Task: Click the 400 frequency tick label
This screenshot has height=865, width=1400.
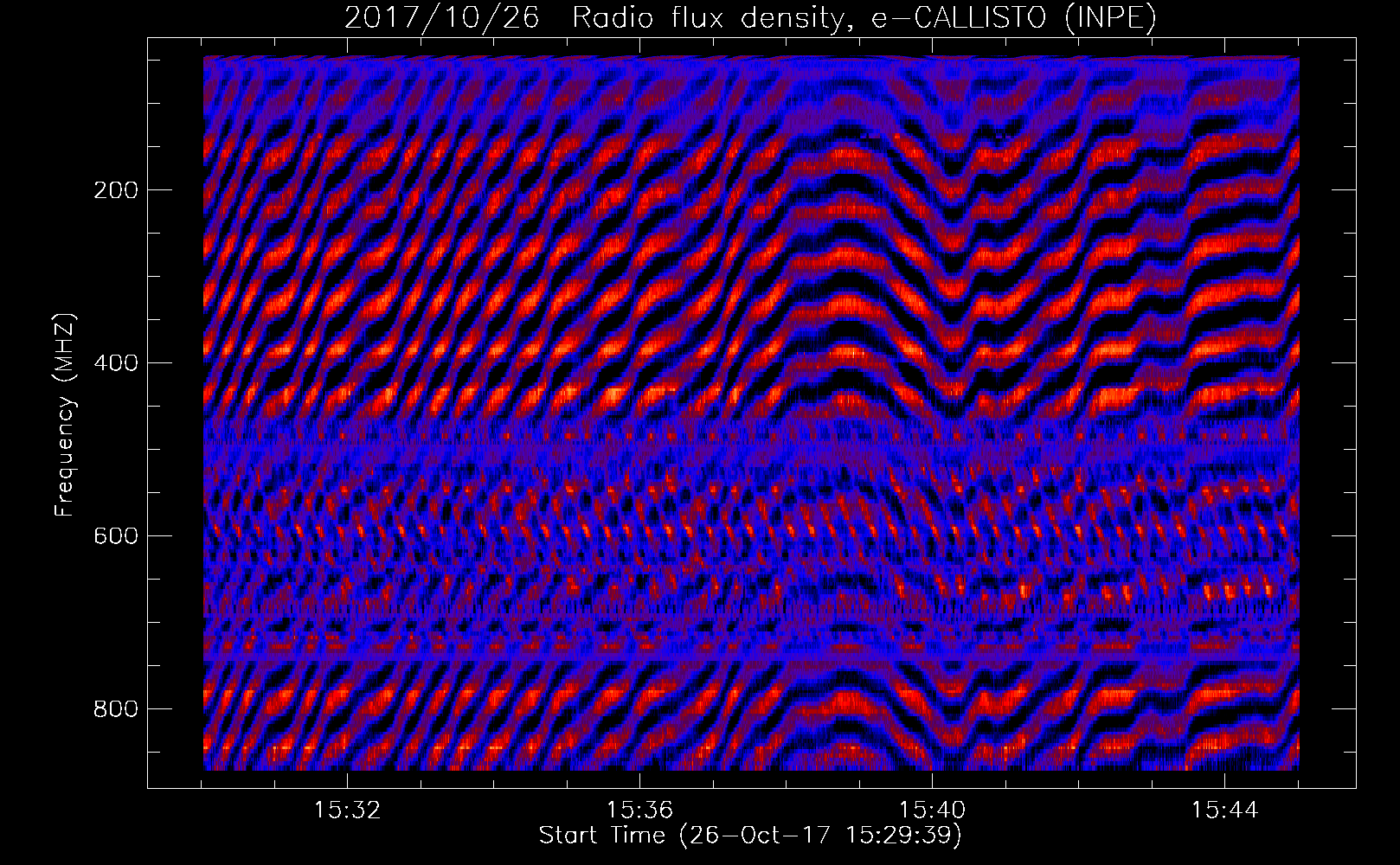Action: (x=115, y=363)
